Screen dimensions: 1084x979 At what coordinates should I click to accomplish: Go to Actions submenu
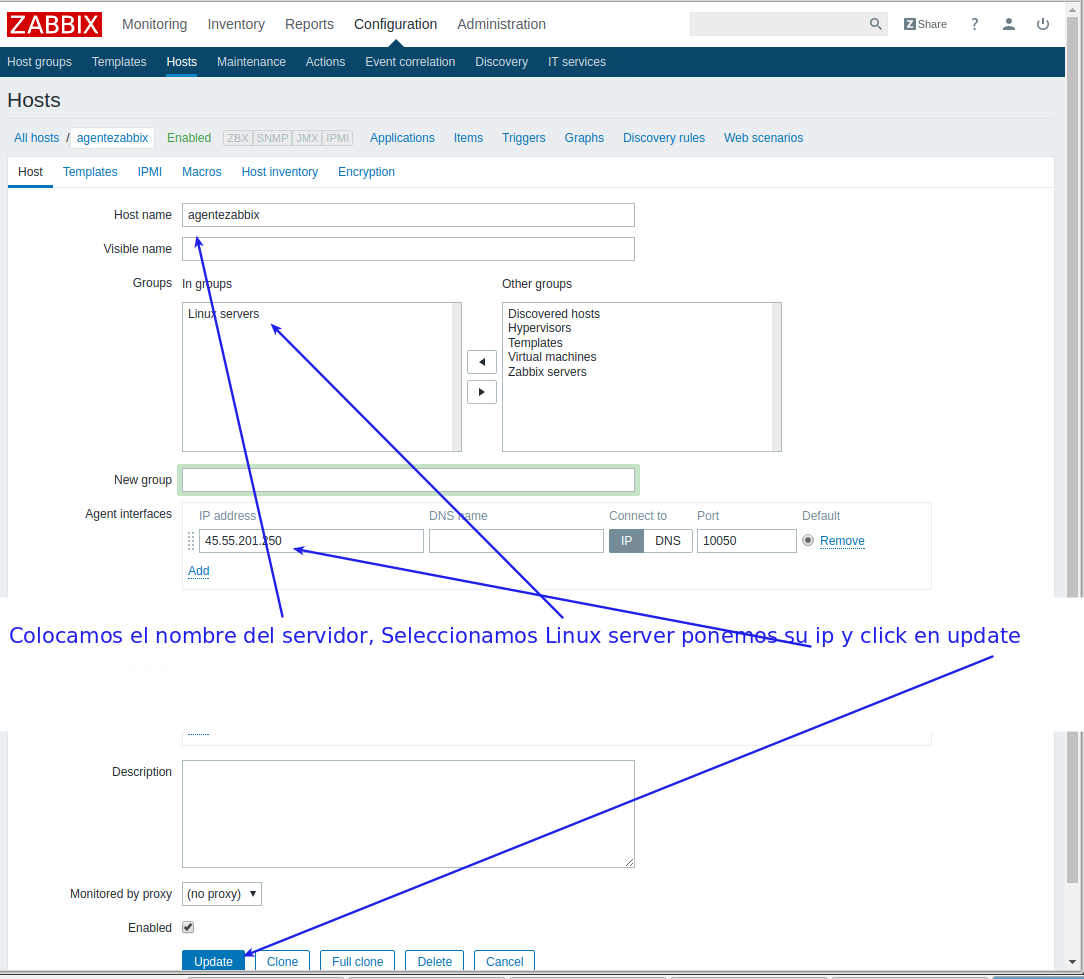(325, 62)
